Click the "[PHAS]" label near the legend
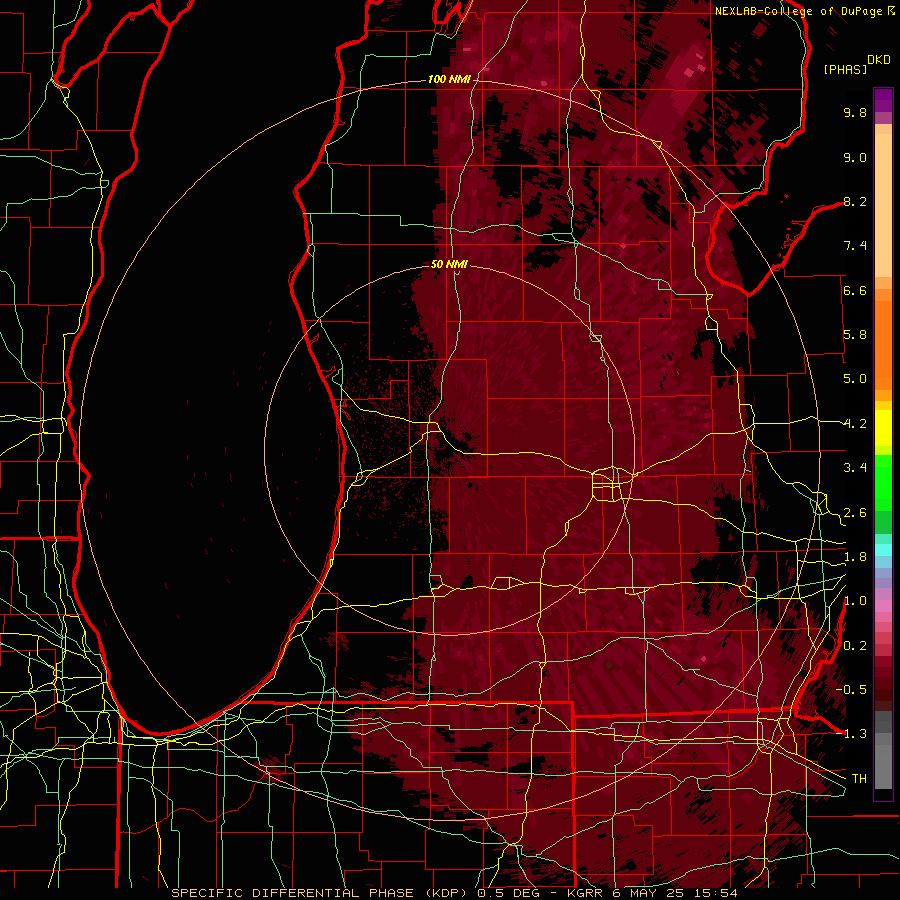Screen dimensions: 900x900 845,69
